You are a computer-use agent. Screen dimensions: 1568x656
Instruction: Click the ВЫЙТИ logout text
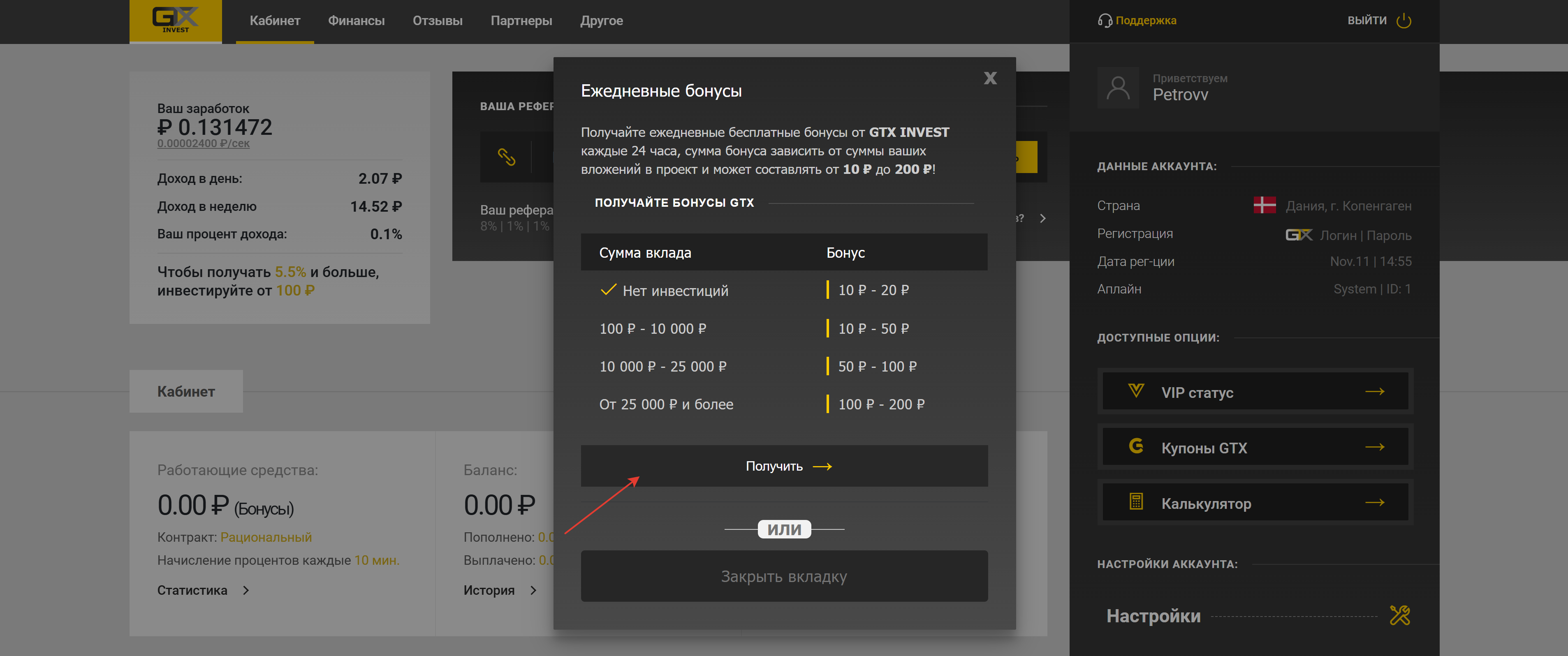tap(1366, 21)
